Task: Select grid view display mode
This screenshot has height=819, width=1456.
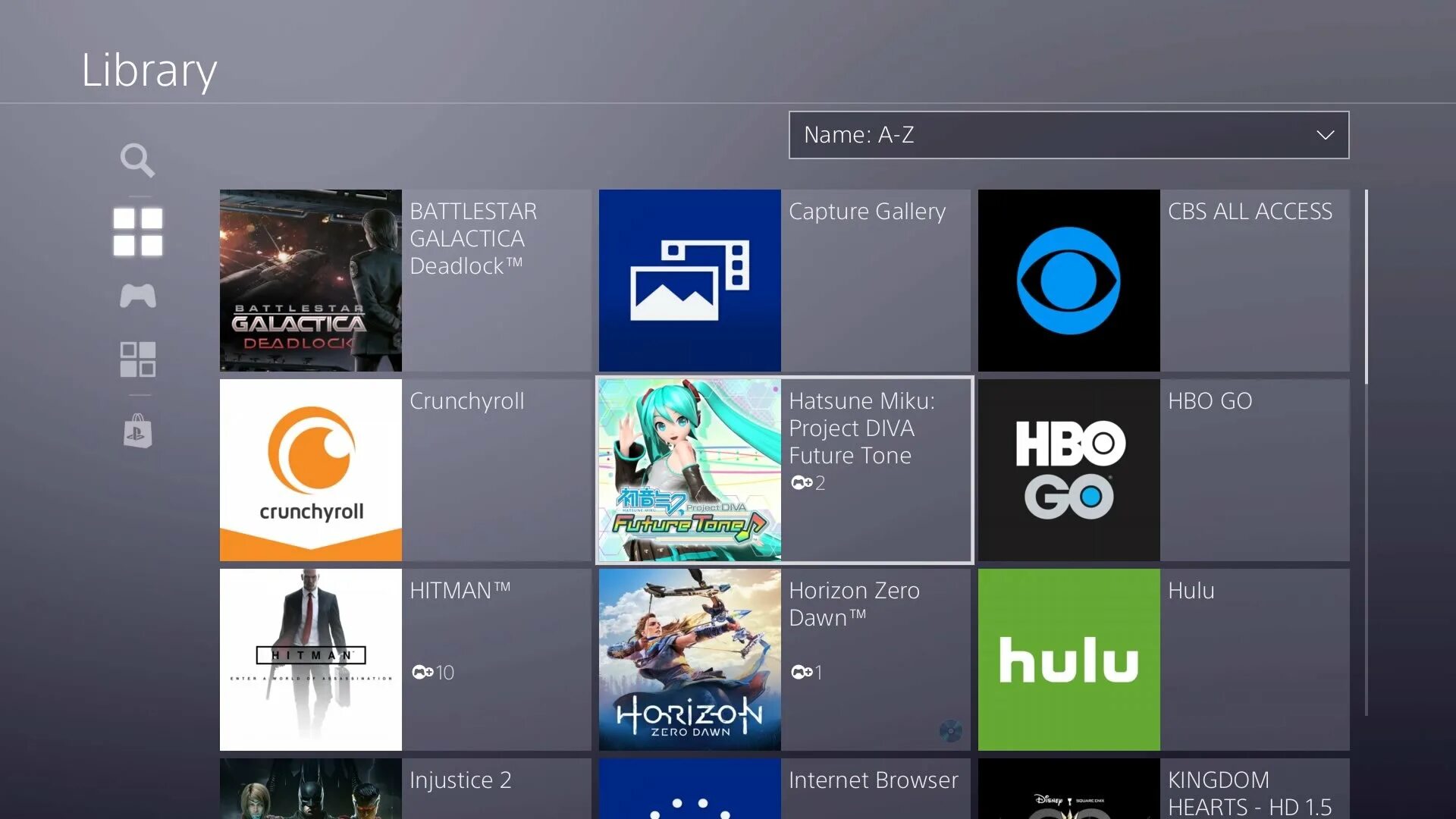Action: click(138, 228)
